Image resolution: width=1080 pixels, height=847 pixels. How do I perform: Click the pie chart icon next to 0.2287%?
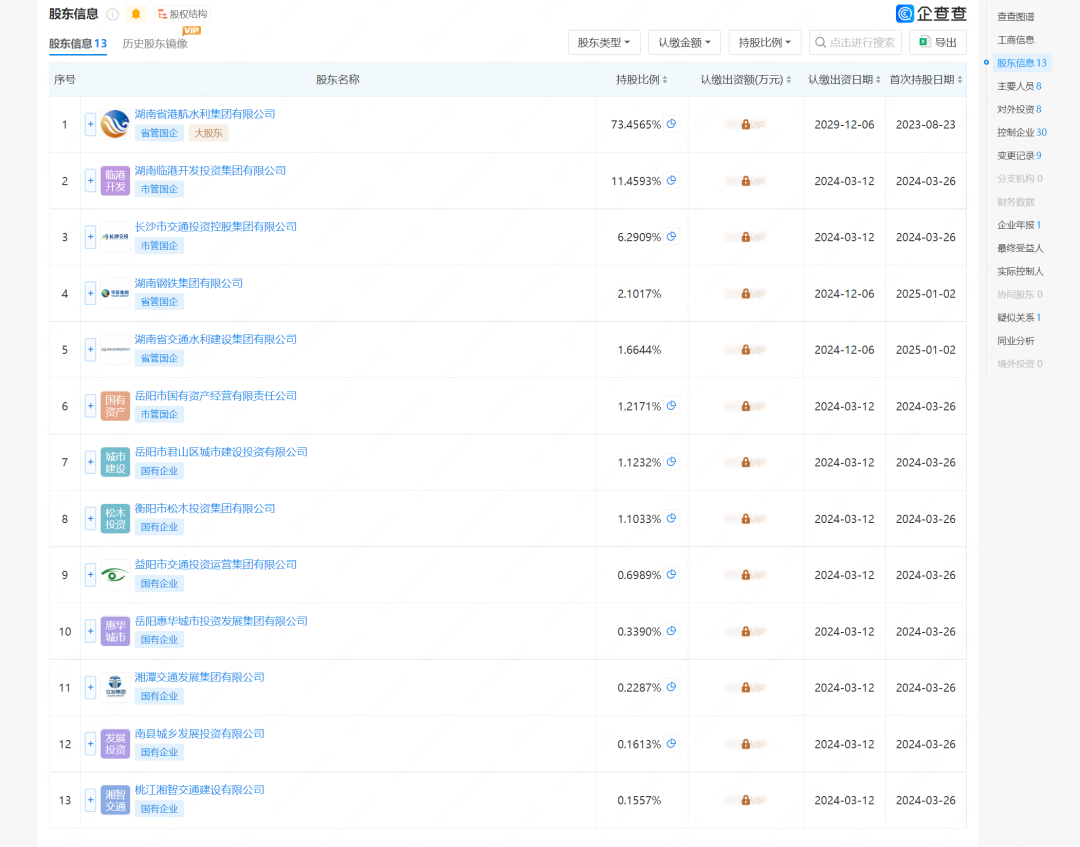(672, 687)
